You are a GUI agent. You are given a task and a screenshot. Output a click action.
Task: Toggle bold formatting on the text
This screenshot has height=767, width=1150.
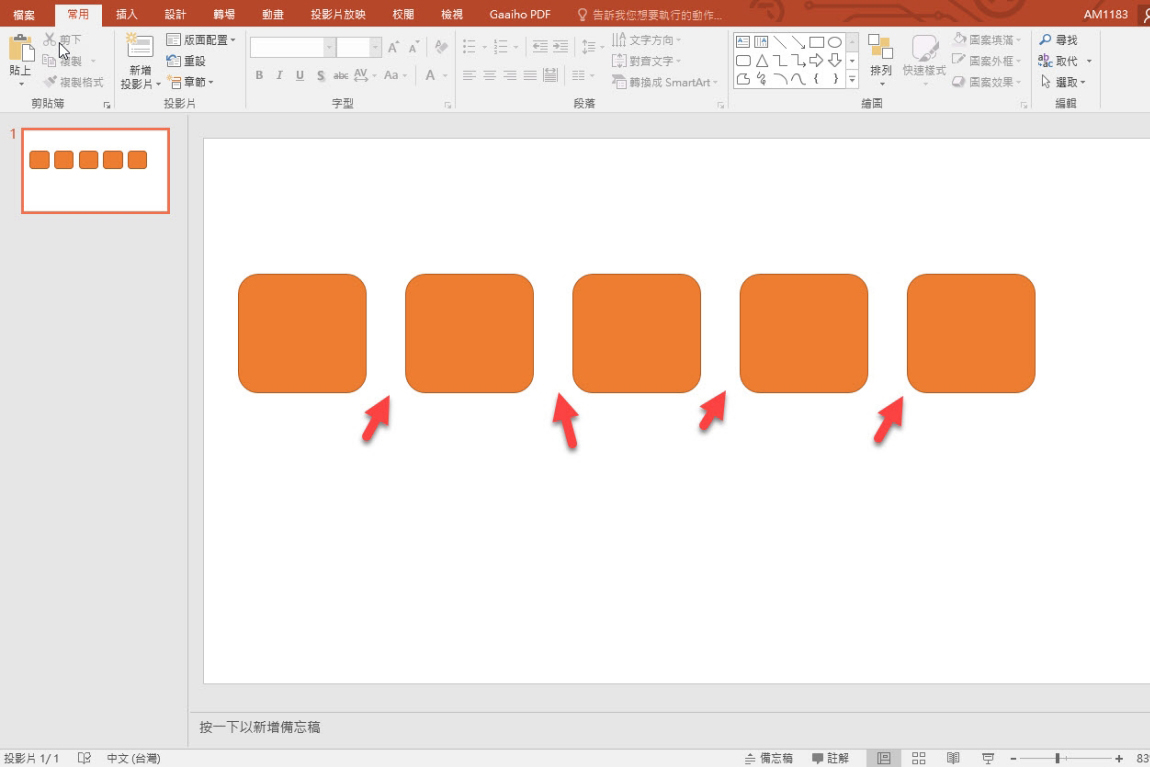(x=258, y=75)
